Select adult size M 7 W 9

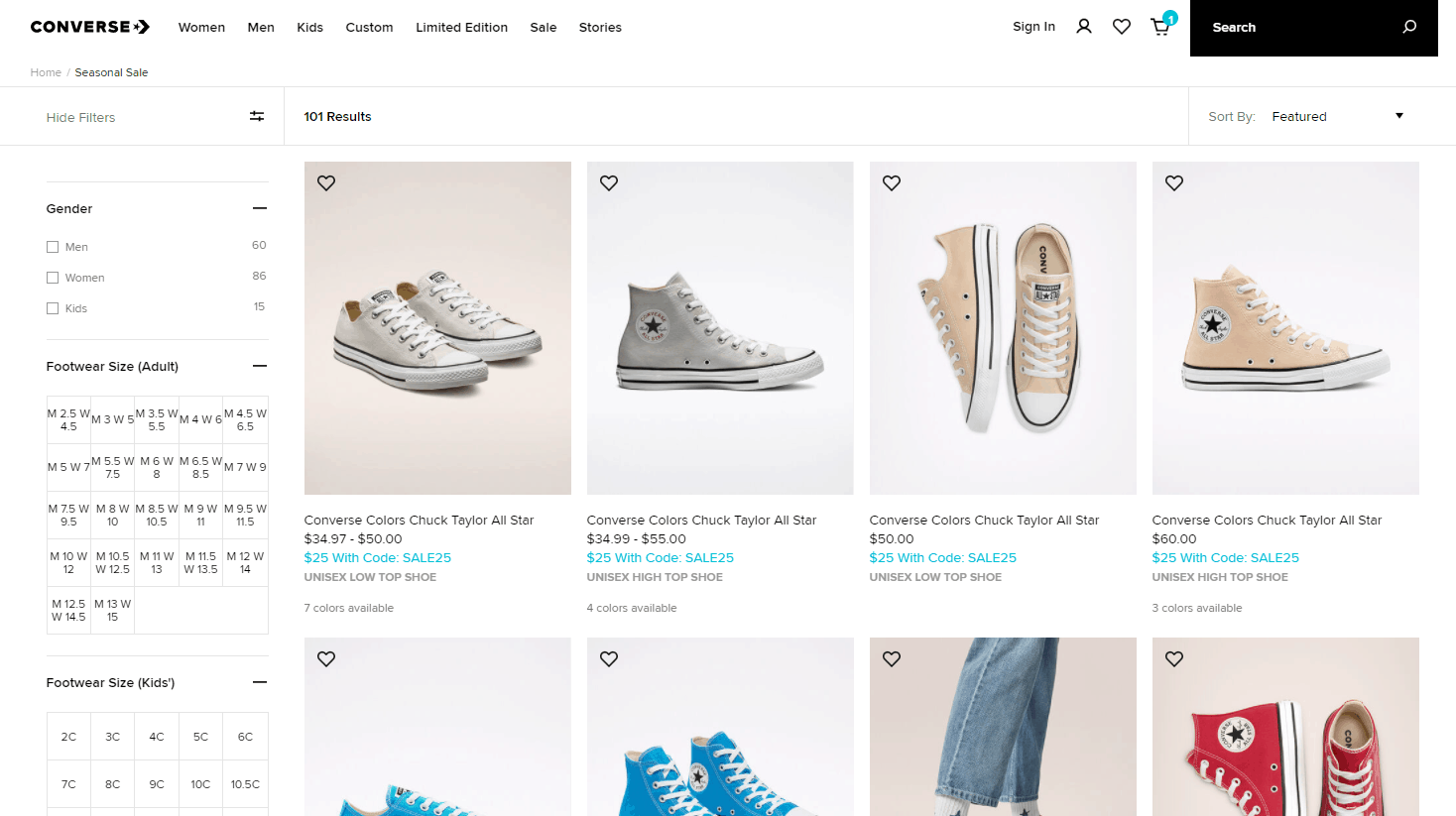click(245, 467)
